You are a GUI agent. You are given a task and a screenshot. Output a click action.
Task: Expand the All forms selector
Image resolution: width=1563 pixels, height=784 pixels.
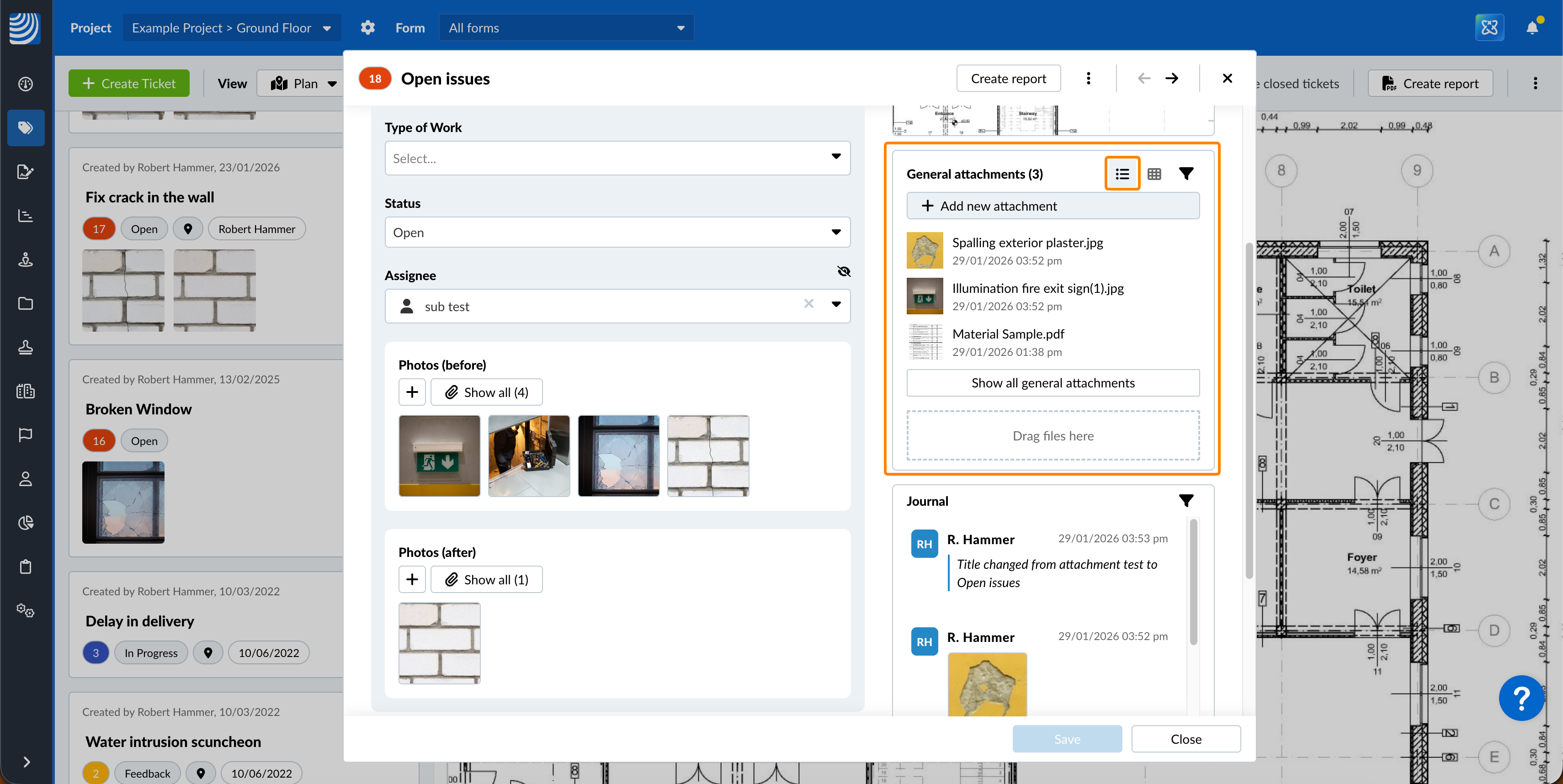[x=566, y=28]
